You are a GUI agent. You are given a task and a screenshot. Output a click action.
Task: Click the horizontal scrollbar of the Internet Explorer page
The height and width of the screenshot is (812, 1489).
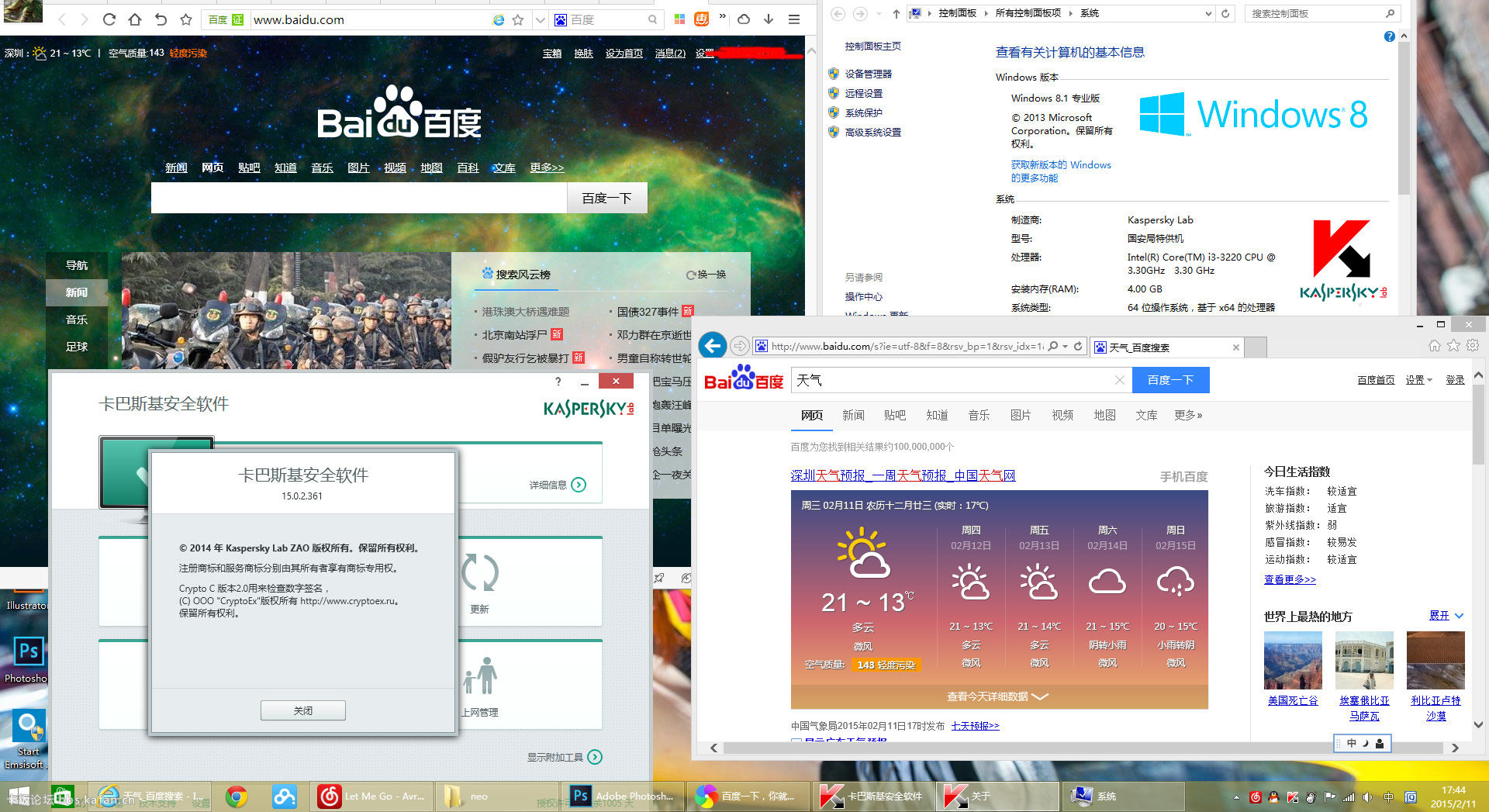pos(1083,748)
